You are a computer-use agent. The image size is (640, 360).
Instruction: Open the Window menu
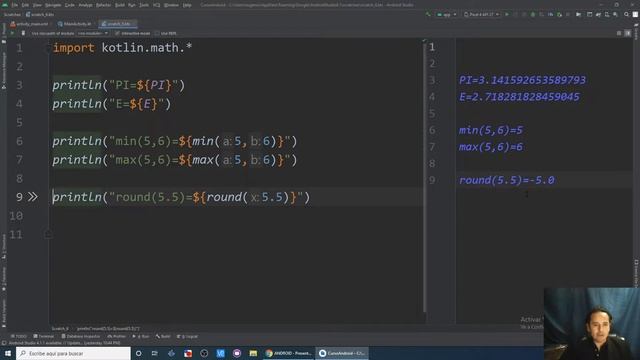click(x=171, y=5)
